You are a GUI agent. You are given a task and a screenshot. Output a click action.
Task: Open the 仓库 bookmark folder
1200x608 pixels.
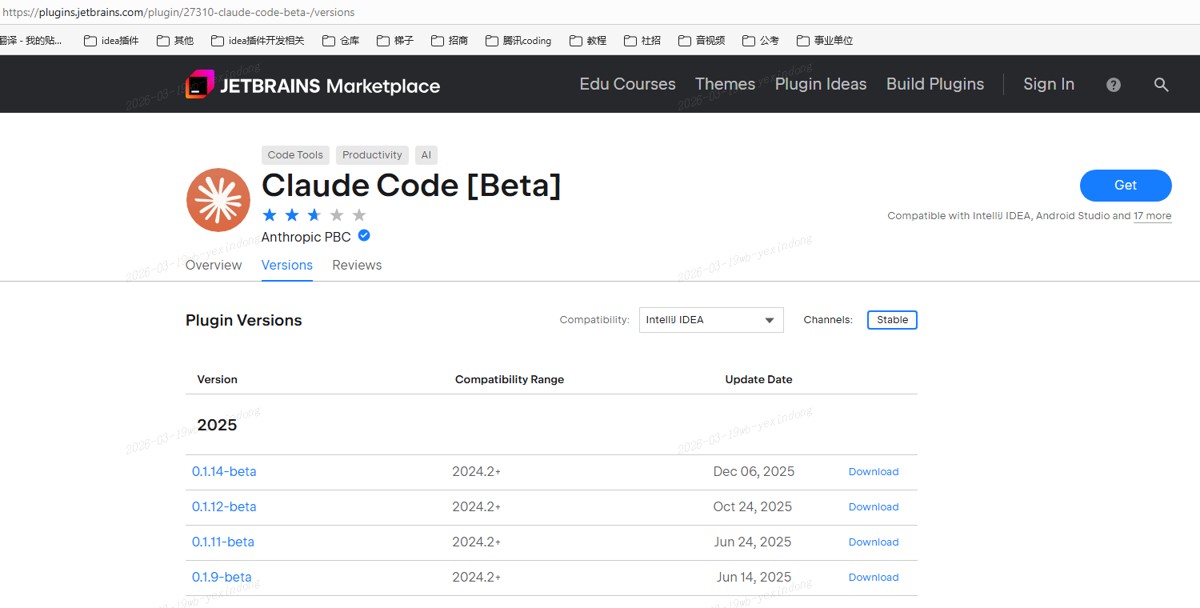coord(340,41)
